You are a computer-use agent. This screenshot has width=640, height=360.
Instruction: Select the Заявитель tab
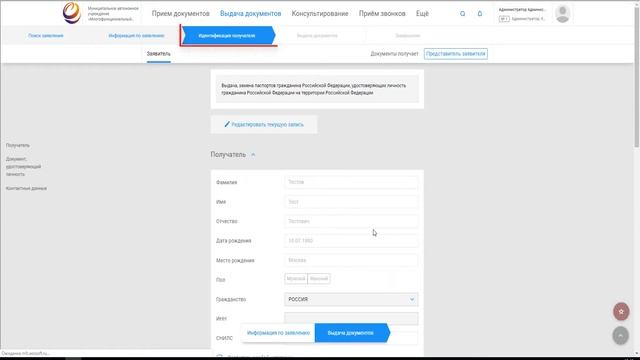(x=159, y=54)
